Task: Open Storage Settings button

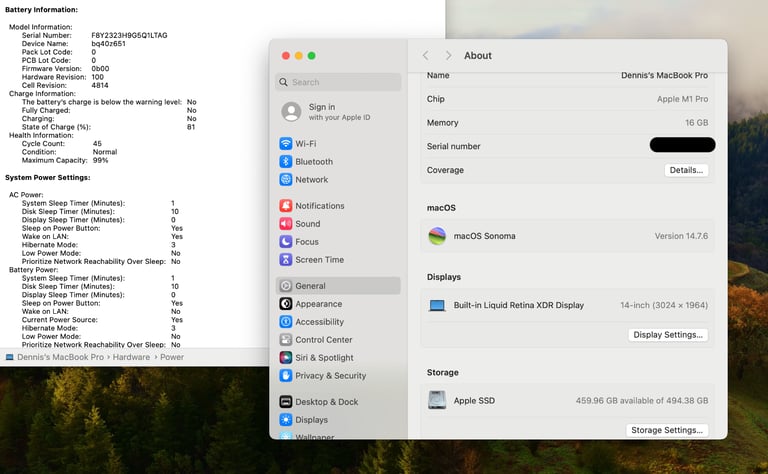Action: (x=667, y=430)
